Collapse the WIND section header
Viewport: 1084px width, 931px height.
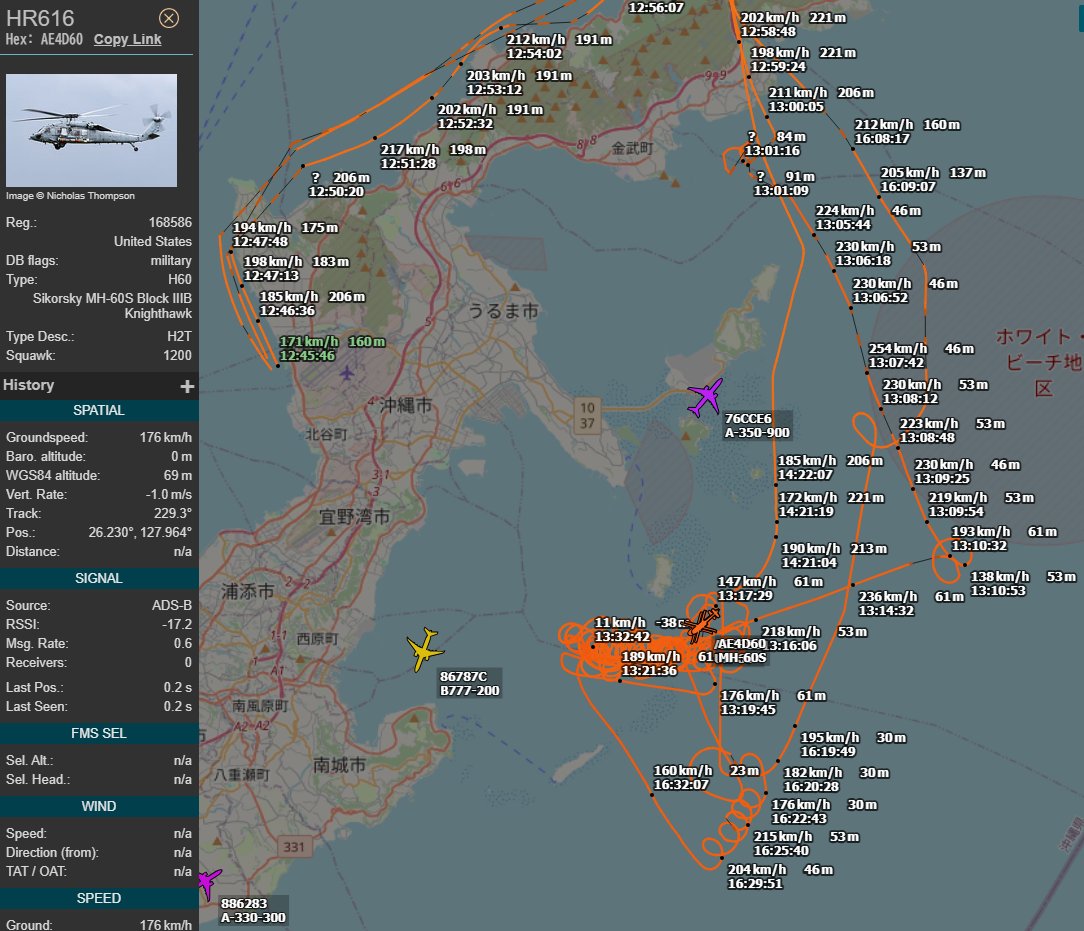[99, 806]
